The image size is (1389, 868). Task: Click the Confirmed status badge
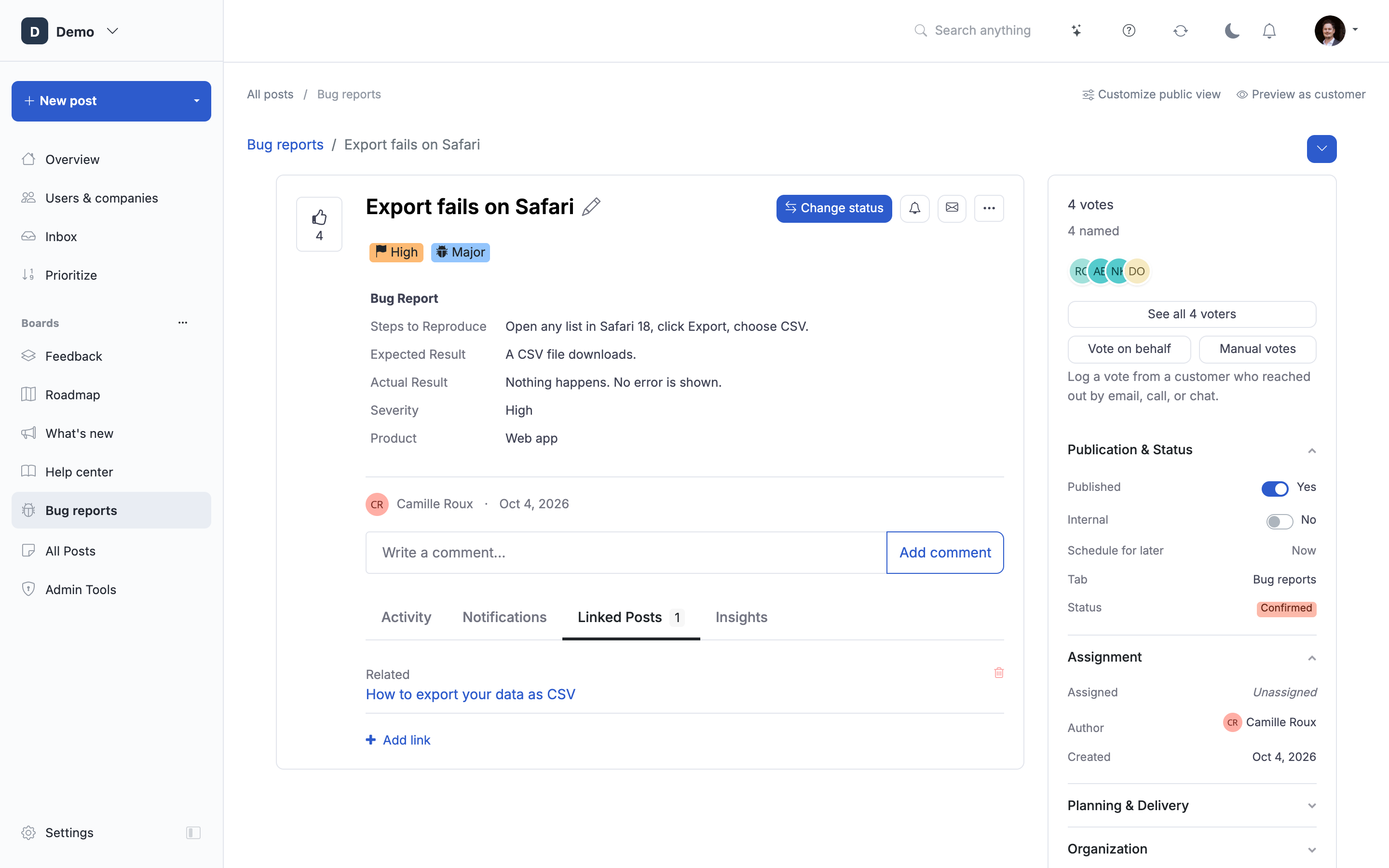coord(1286,608)
